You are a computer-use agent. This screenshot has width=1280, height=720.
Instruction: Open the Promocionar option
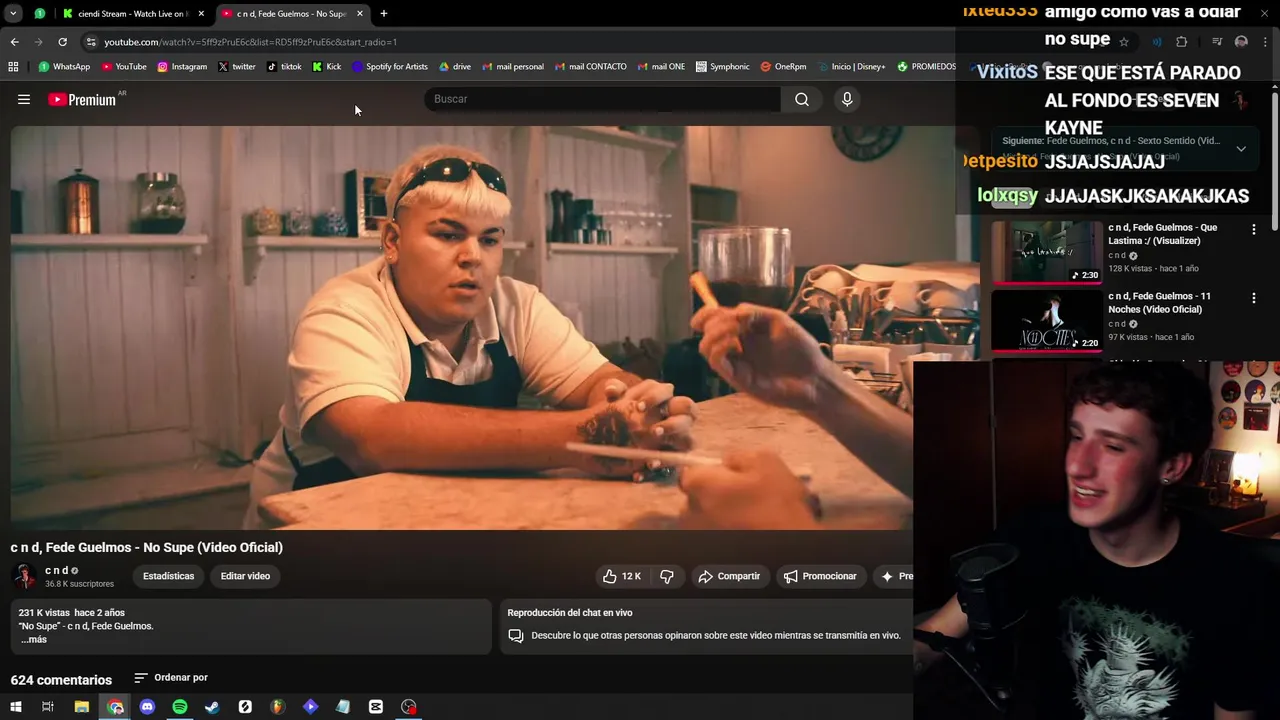tap(820, 576)
